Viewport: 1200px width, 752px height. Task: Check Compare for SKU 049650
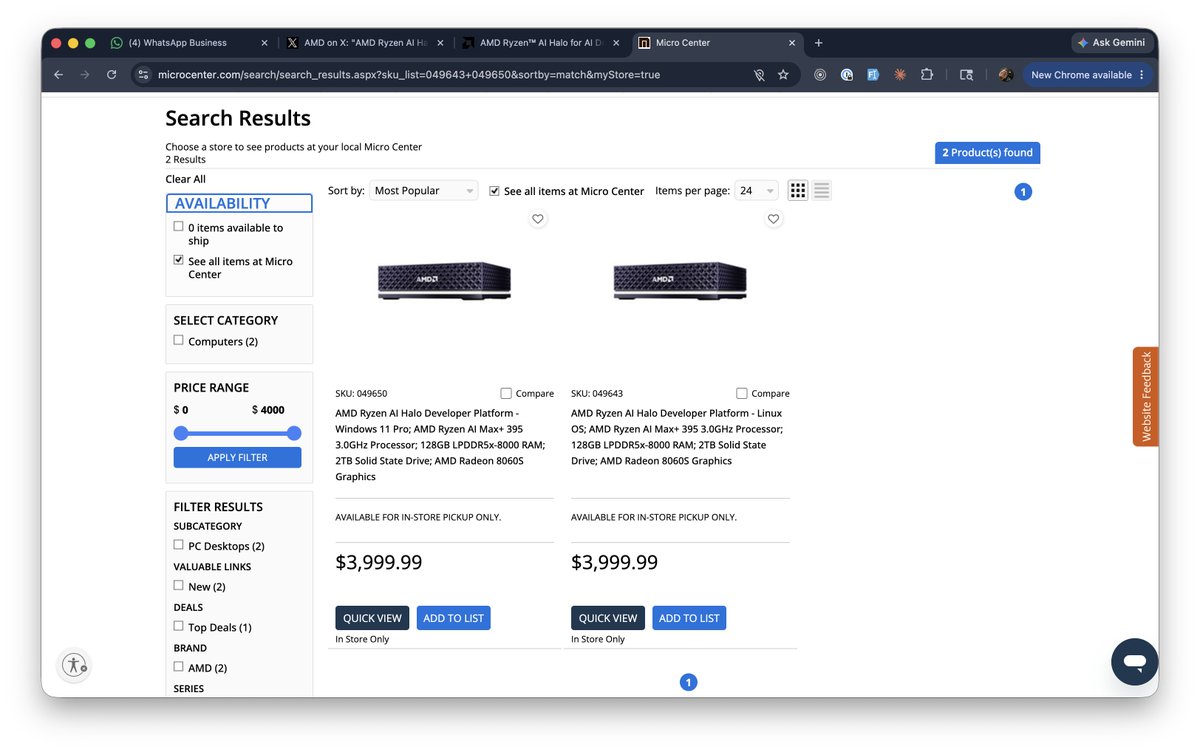pyautogui.click(x=506, y=393)
